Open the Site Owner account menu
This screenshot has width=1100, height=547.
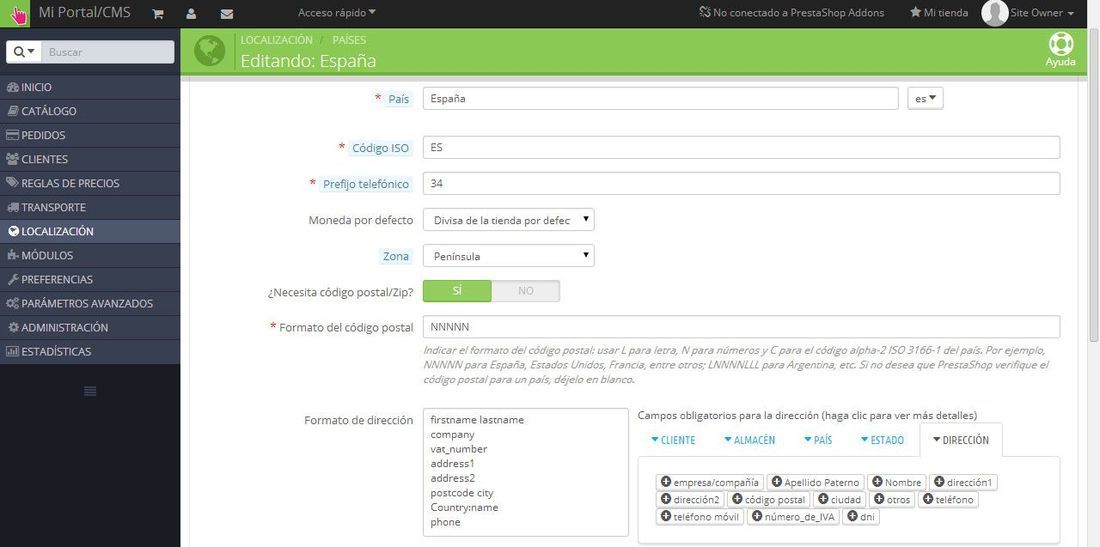pos(1042,13)
